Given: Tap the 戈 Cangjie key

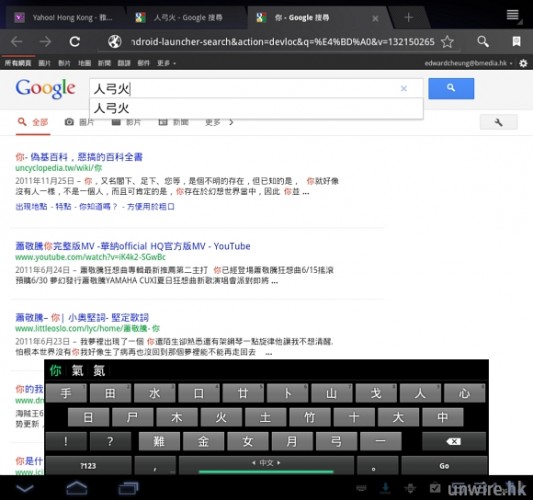Looking at the screenshot, I should [376, 393].
